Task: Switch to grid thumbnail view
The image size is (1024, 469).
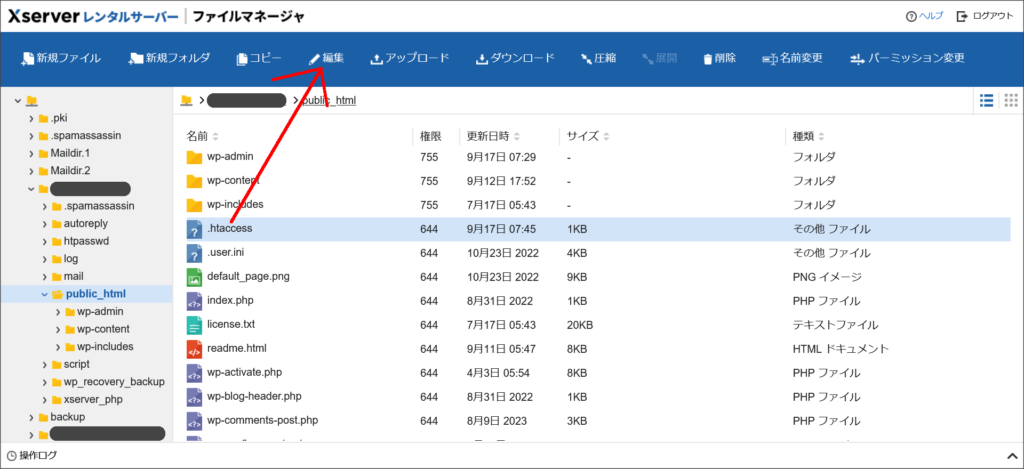Action: pos(1010,100)
